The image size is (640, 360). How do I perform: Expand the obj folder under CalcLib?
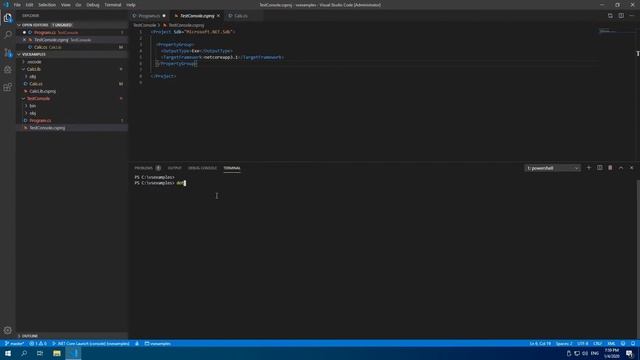click(33, 76)
